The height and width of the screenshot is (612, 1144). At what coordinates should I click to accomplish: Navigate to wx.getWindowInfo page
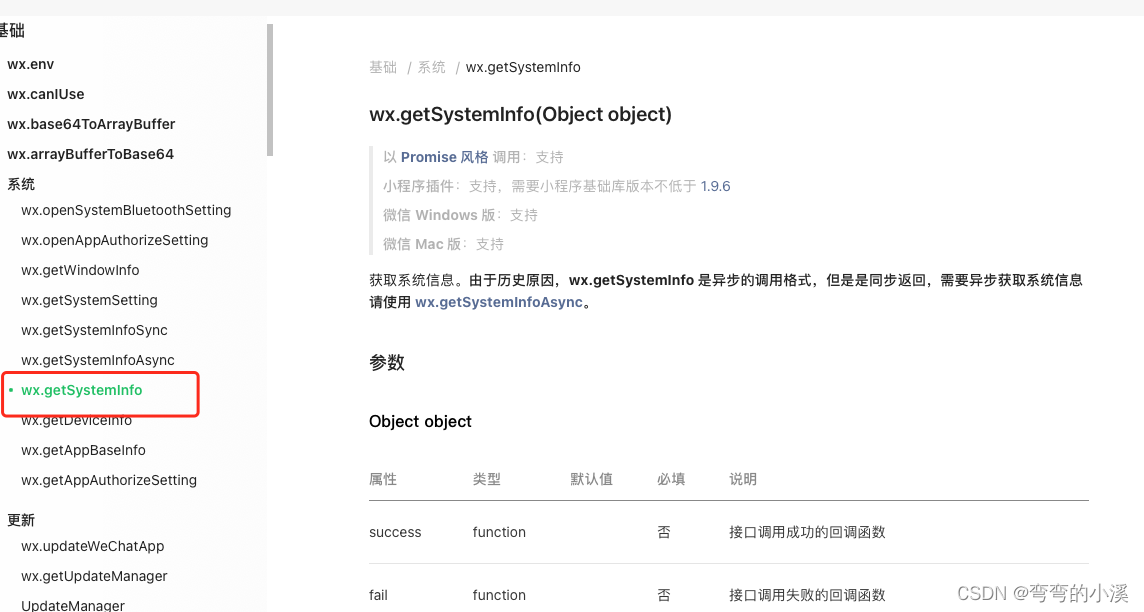tap(80, 270)
